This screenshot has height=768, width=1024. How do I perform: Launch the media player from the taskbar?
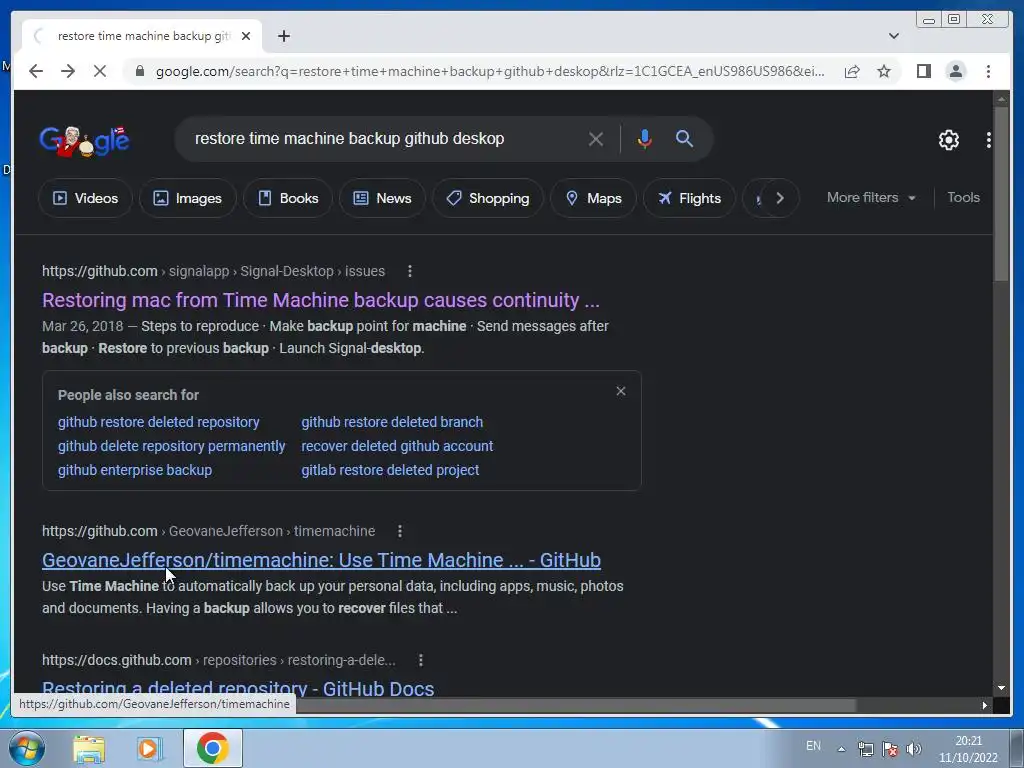(150, 748)
